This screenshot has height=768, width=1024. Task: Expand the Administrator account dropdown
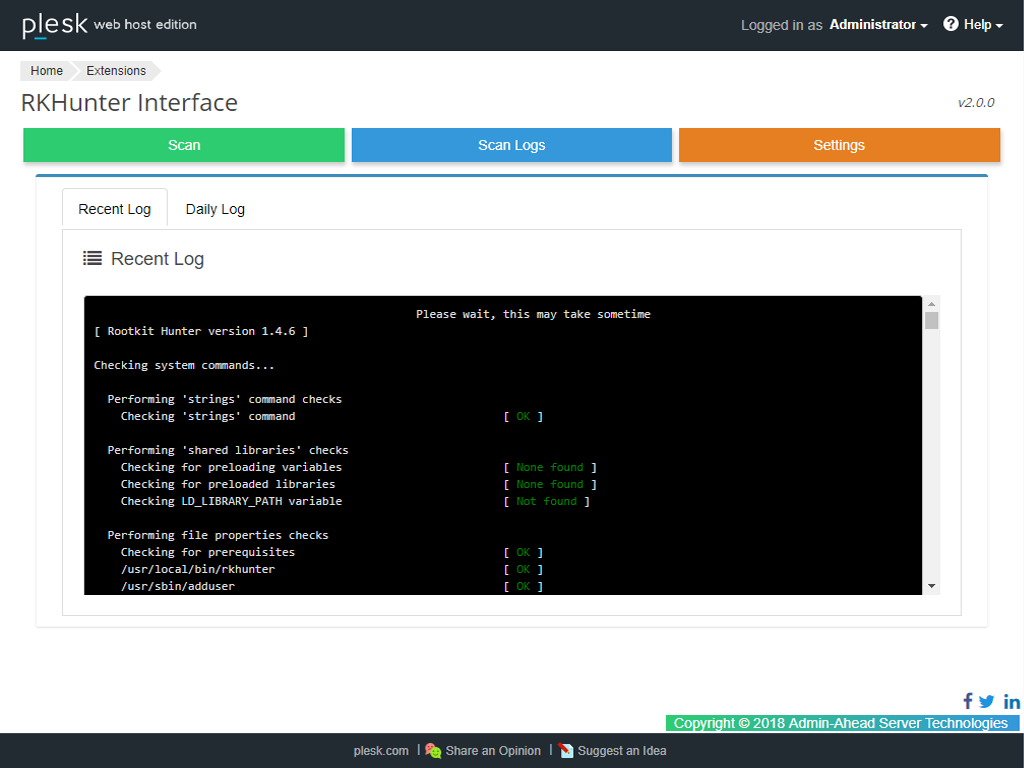pos(878,25)
